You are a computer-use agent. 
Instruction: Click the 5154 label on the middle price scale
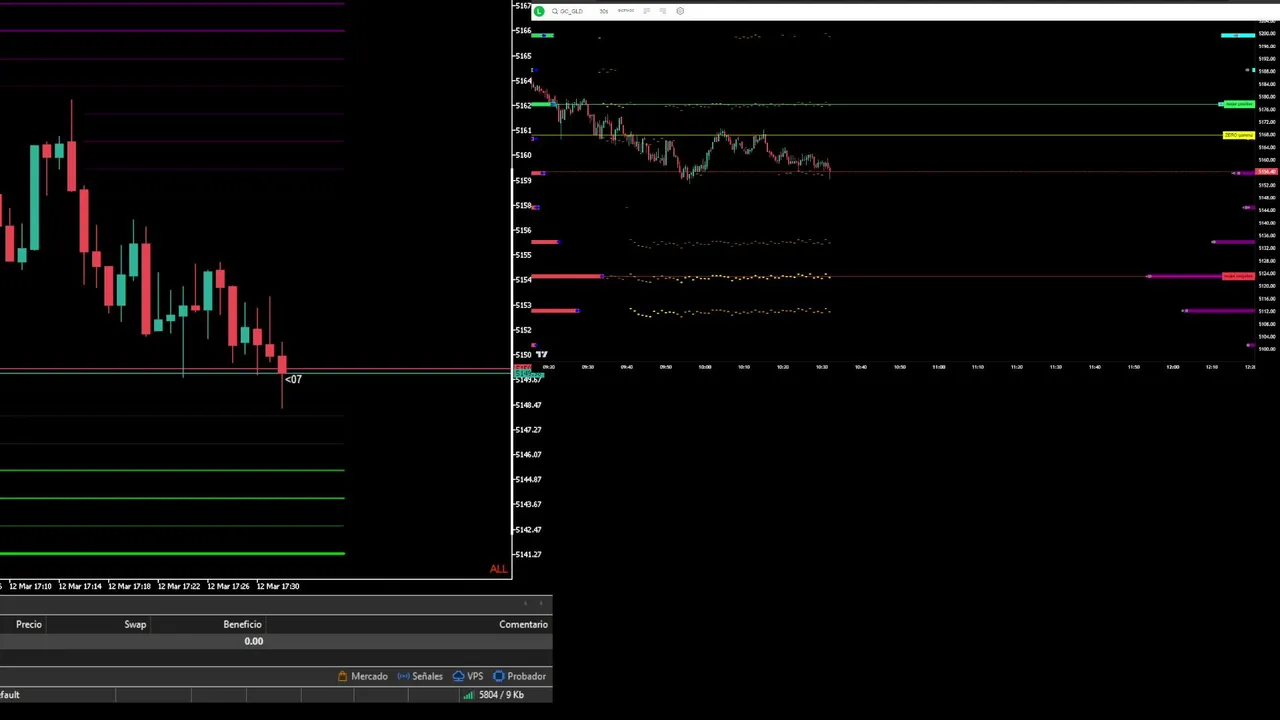pyautogui.click(x=523, y=279)
